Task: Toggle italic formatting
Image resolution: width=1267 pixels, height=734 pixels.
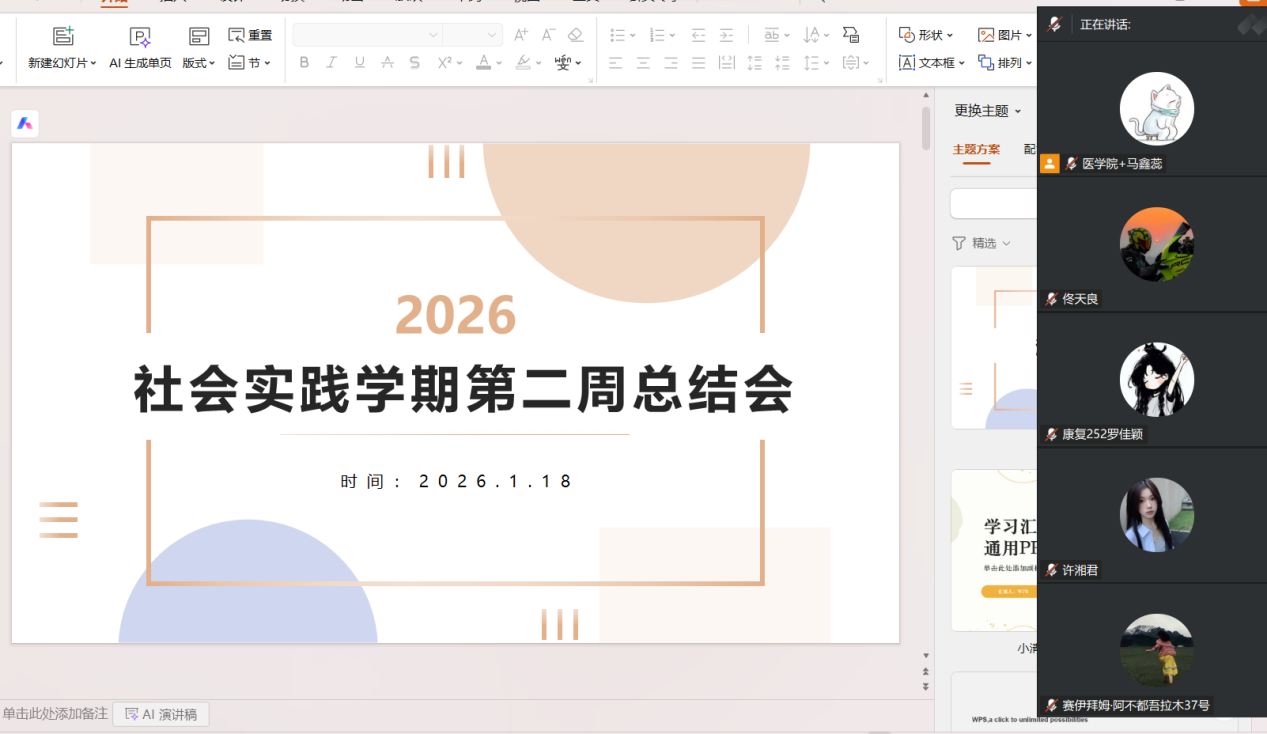Action: pyautogui.click(x=332, y=63)
